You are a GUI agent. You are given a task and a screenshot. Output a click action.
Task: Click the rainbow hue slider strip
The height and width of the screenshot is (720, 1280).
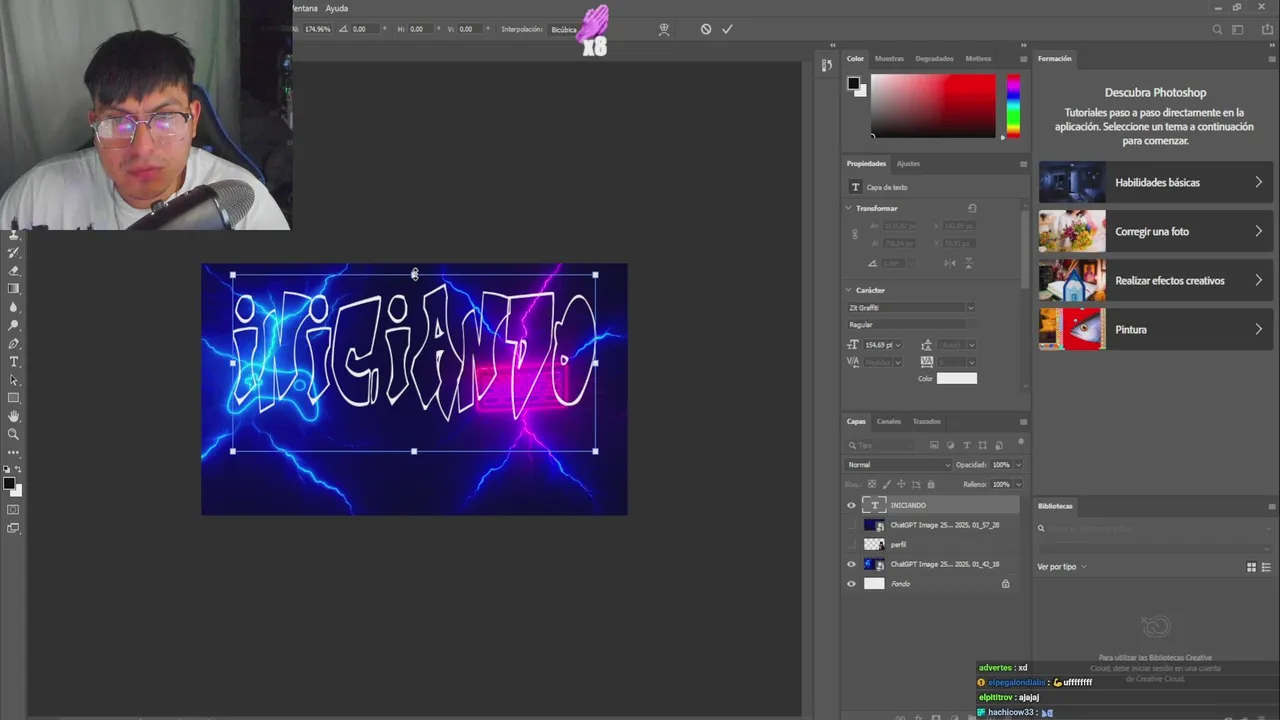[1013, 106]
